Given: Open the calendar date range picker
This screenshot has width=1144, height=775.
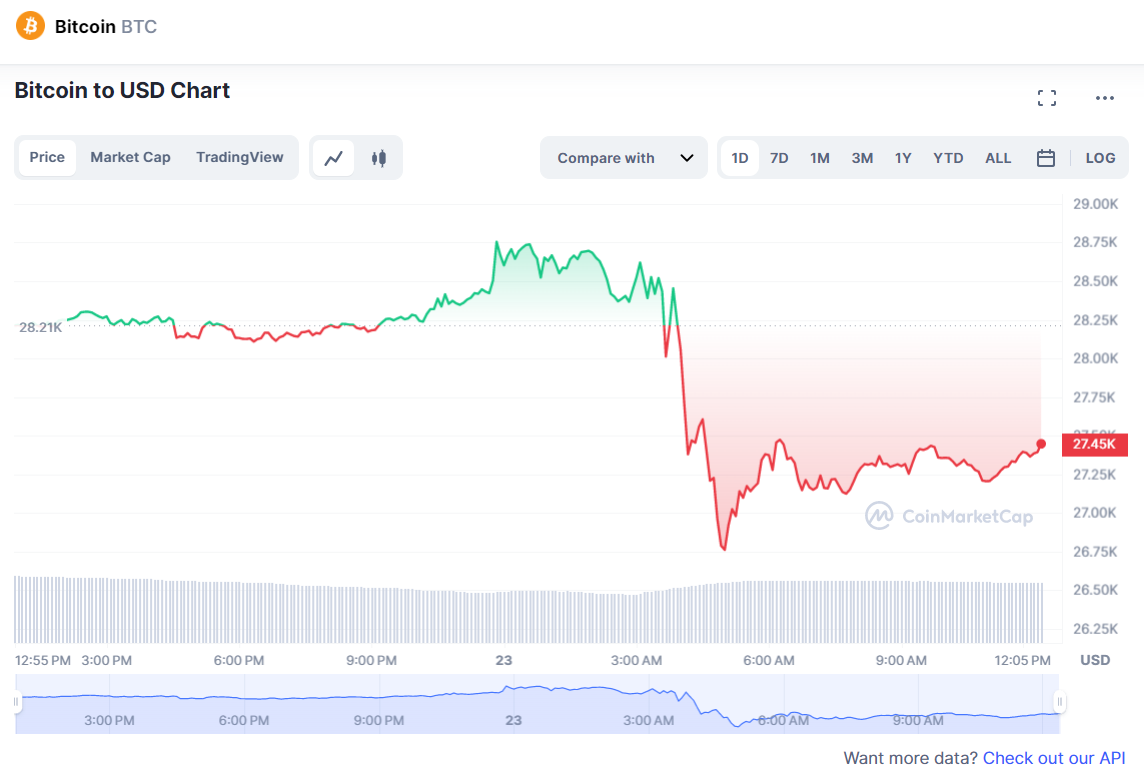Looking at the screenshot, I should click(1046, 158).
